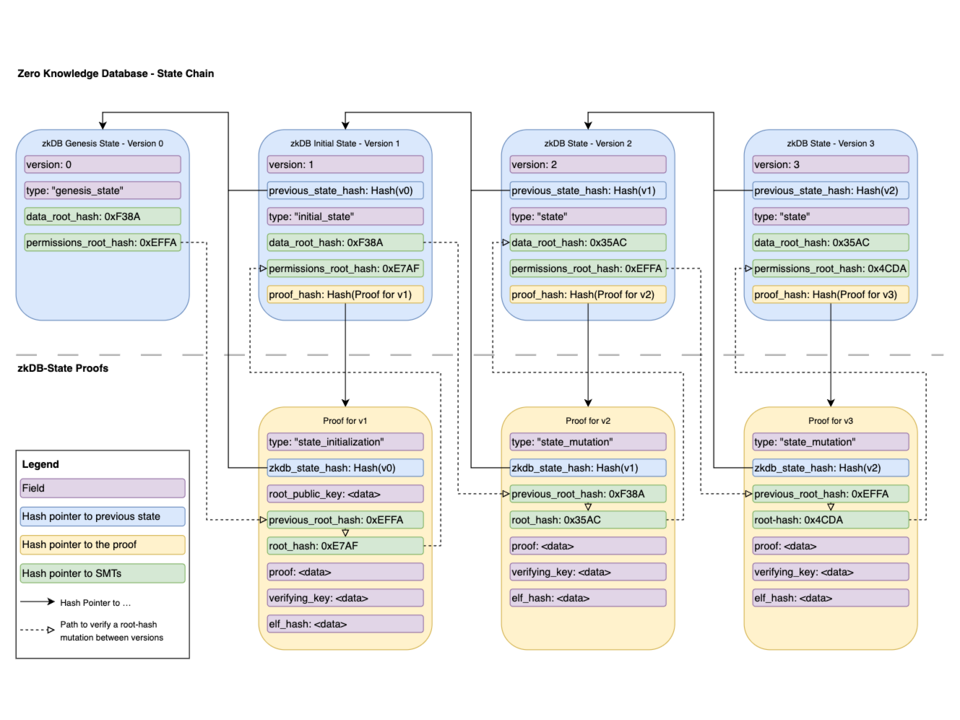Click "proof_hash: Hash(Proof for v2)" field
The height and width of the screenshot is (720, 960).
point(588,294)
